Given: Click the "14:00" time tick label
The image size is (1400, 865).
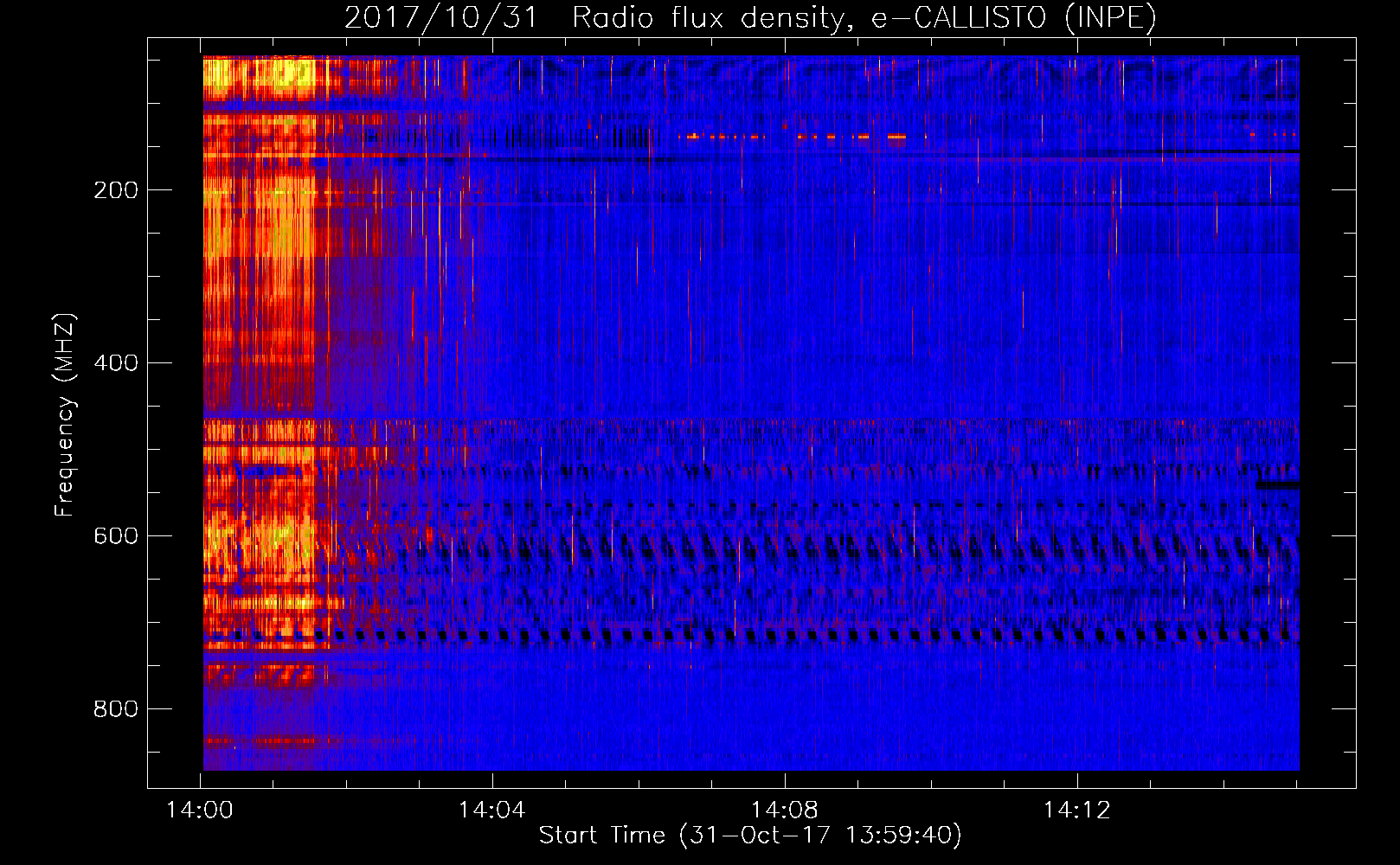Looking at the screenshot, I should [200, 811].
